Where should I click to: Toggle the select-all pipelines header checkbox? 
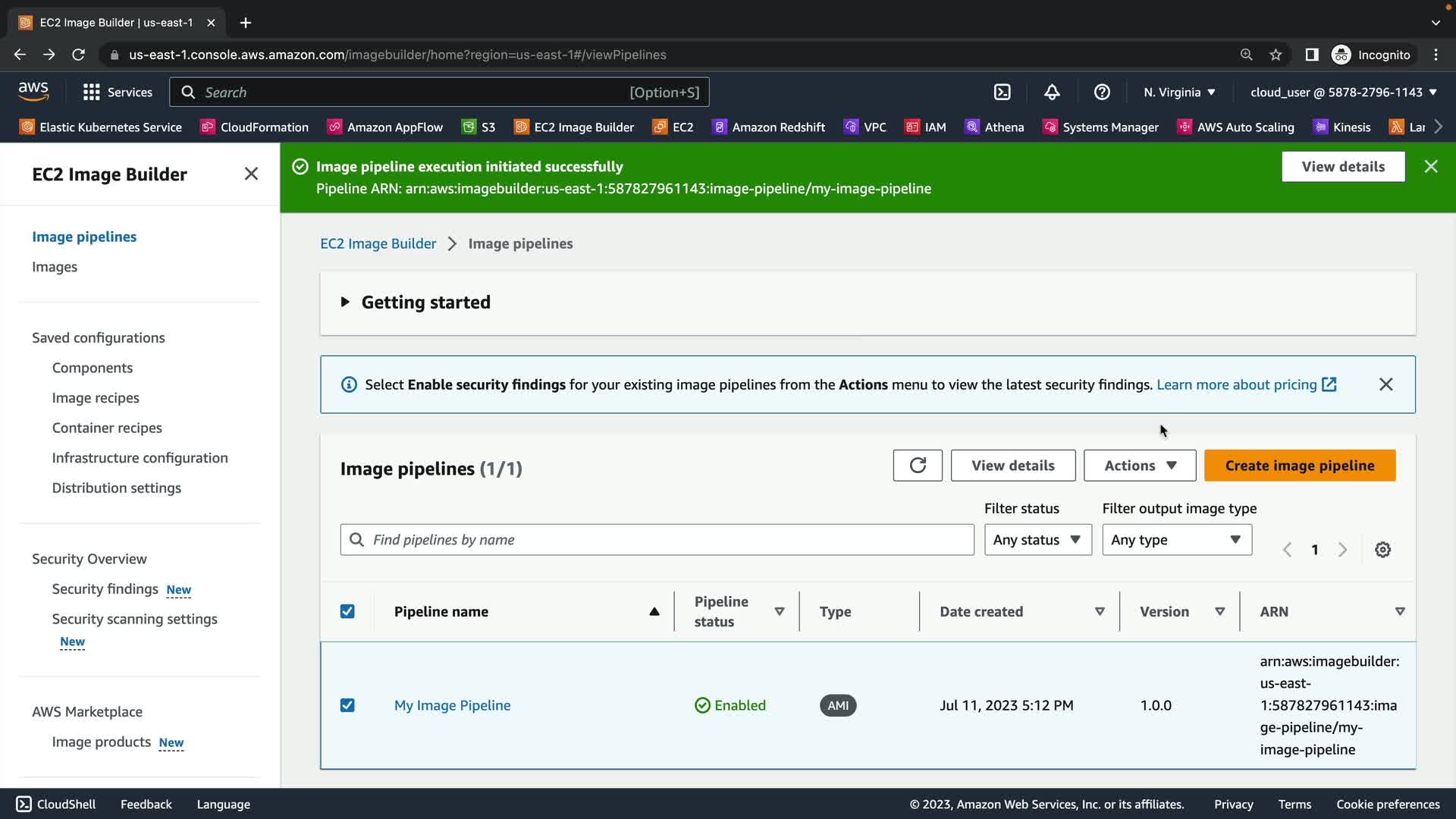(347, 611)
